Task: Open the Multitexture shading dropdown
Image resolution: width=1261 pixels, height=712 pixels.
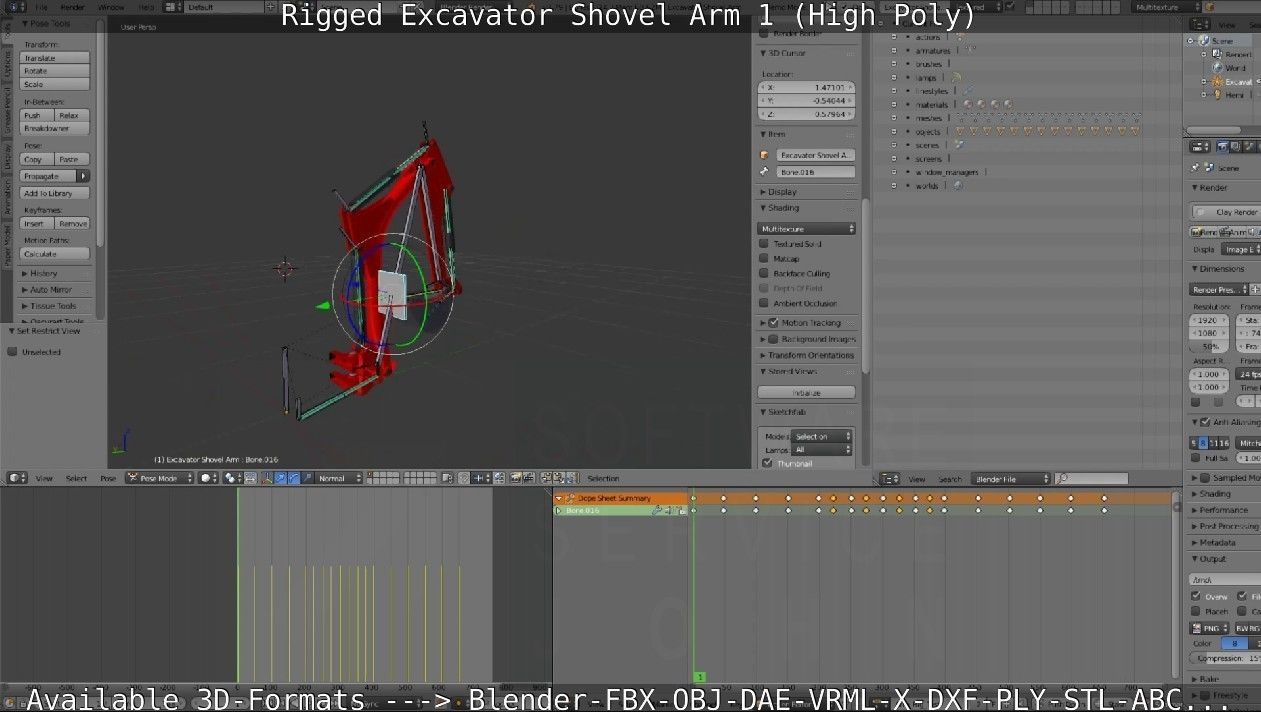Action: [x=807, y=229]
